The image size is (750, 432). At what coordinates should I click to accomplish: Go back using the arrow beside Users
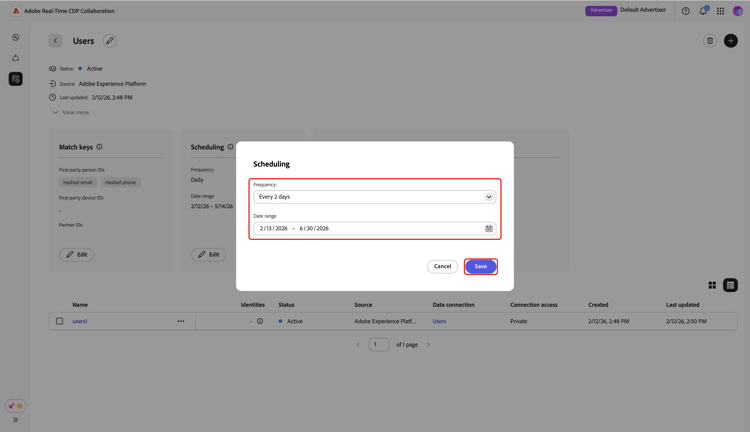pos(55,41)
